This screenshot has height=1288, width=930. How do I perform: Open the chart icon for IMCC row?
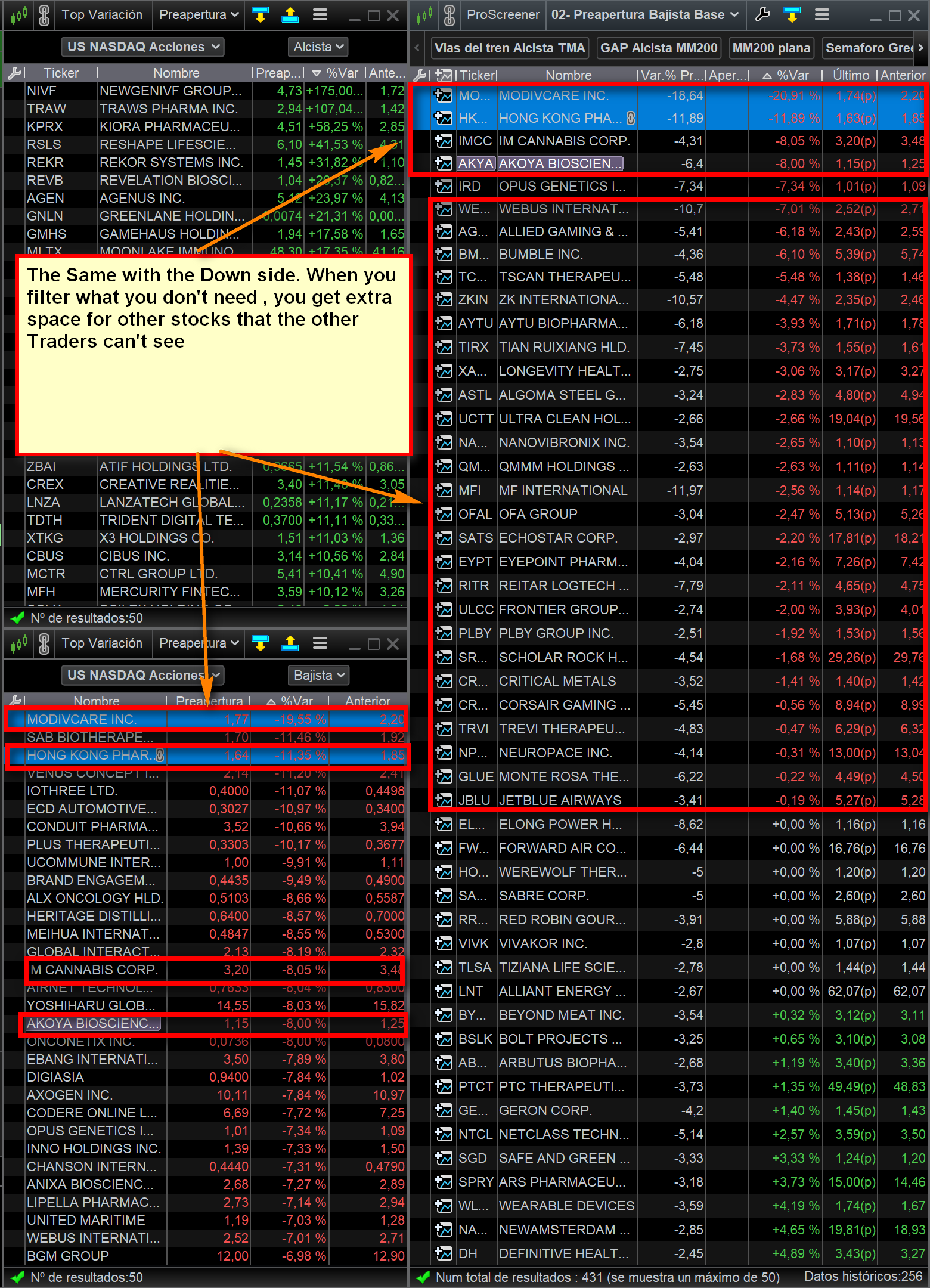pos(444,141)
